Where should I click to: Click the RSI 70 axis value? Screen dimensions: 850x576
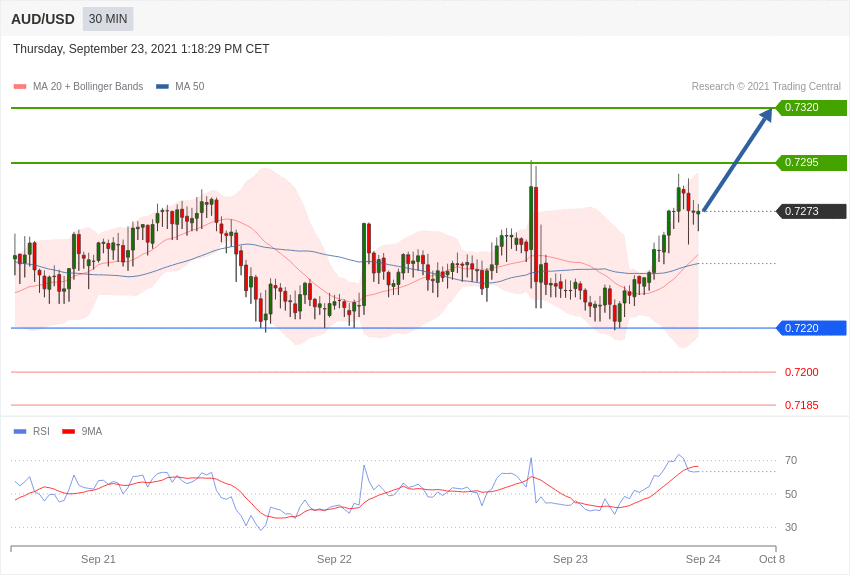coord(791,461)
